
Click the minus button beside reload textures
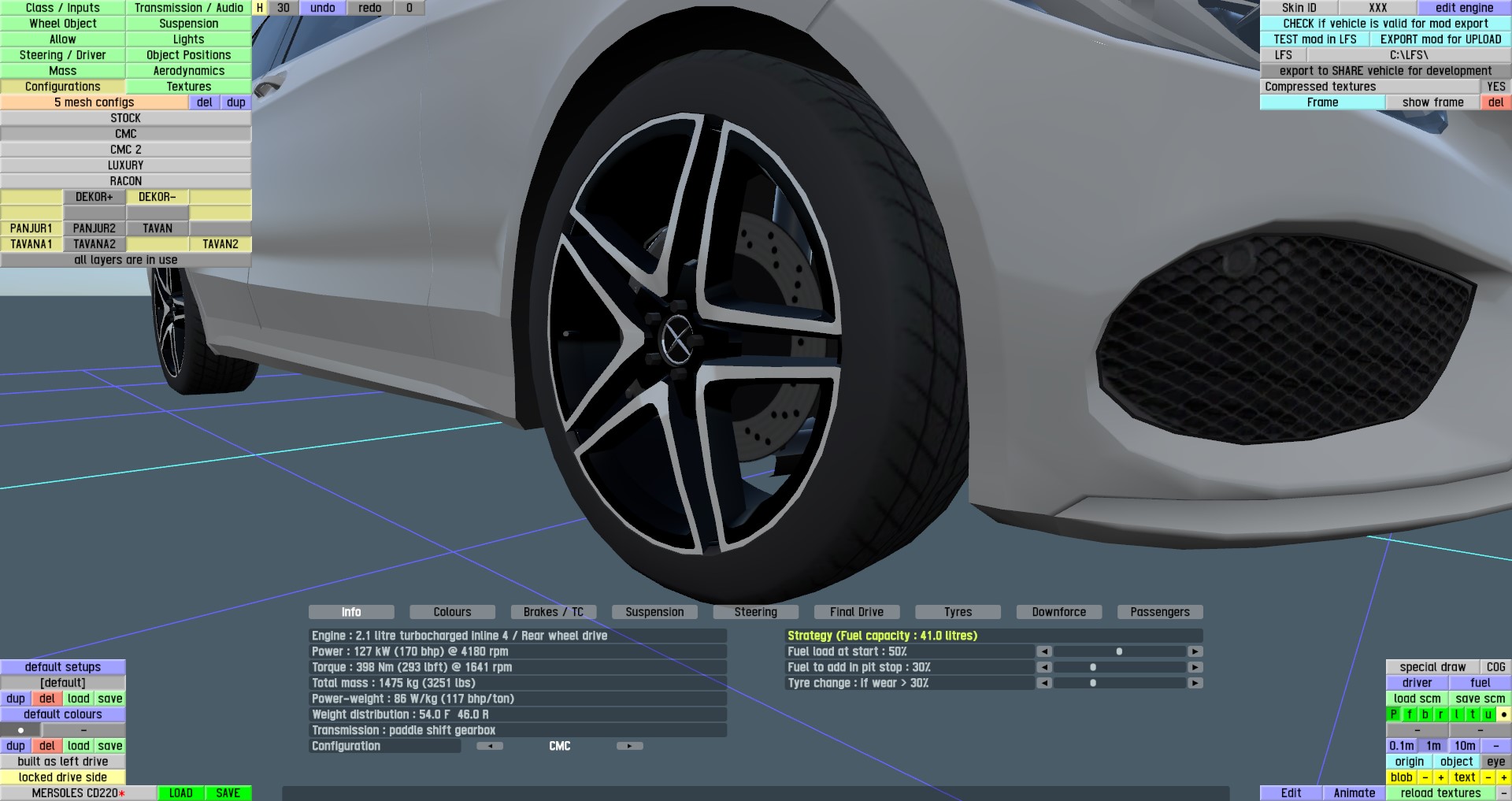[x=1503, y=793]
